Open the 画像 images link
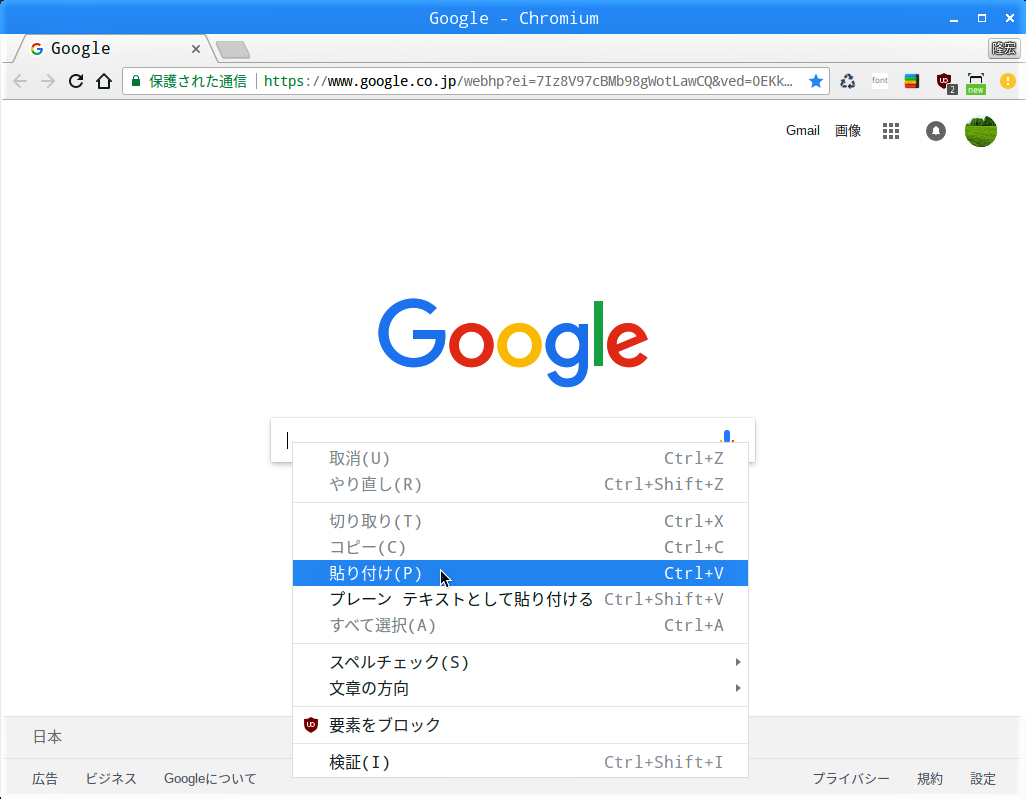The image size is (1026, 799). [x=848, y=131]
